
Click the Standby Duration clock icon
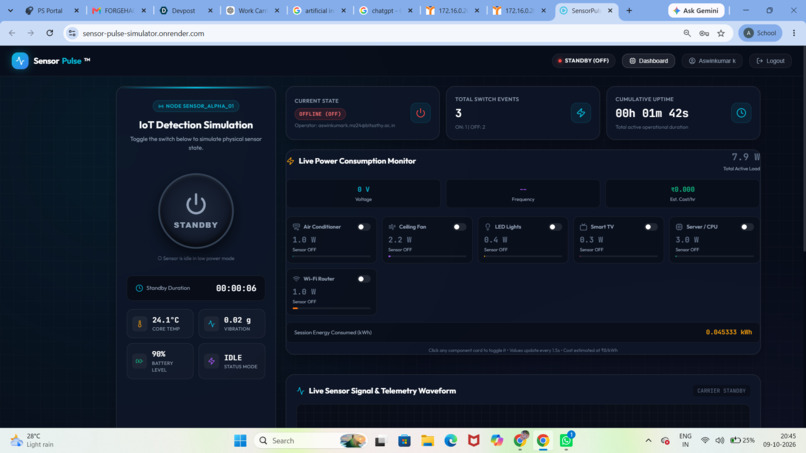click(139, 288)
